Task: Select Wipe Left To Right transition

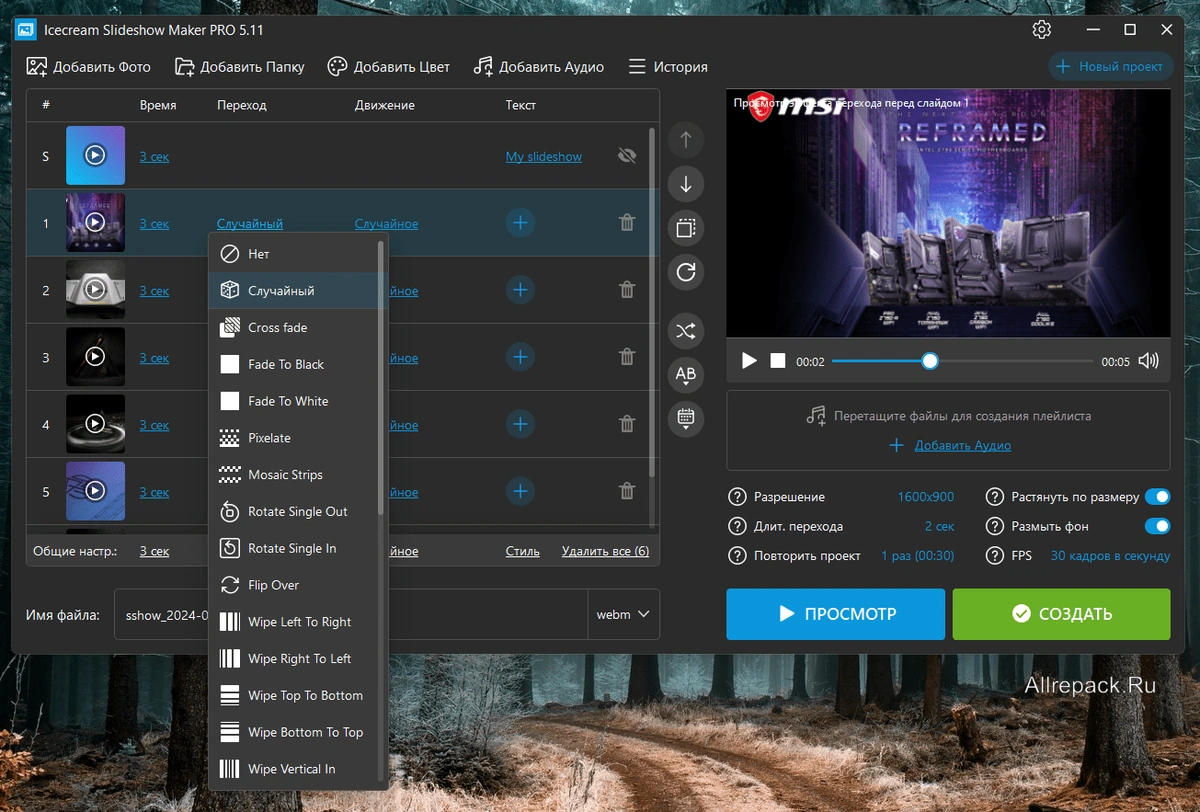Action: click(x=292, y=622)
